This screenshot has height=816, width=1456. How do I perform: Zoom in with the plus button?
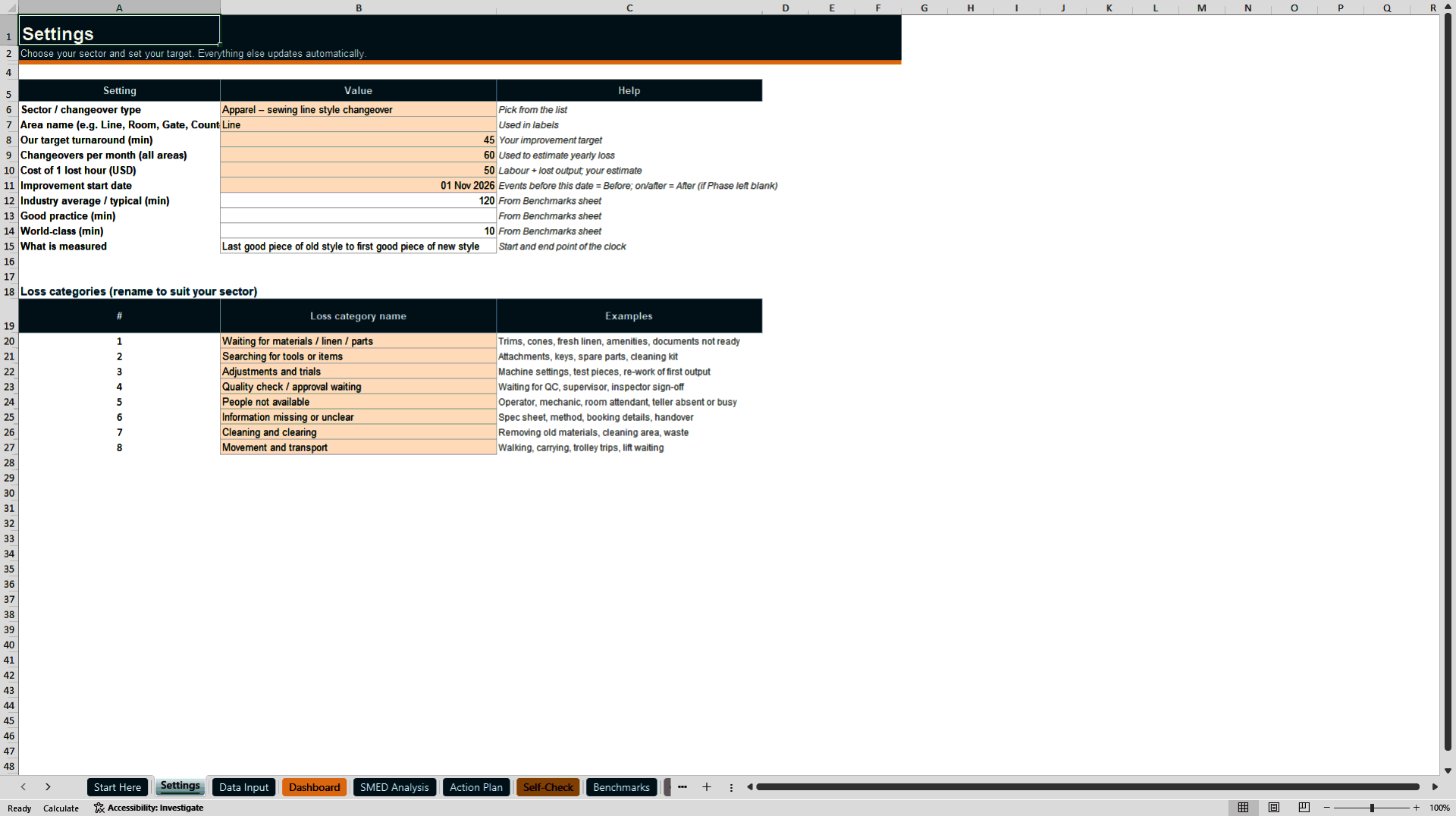pyautogui.click(x=1417, y=808)
